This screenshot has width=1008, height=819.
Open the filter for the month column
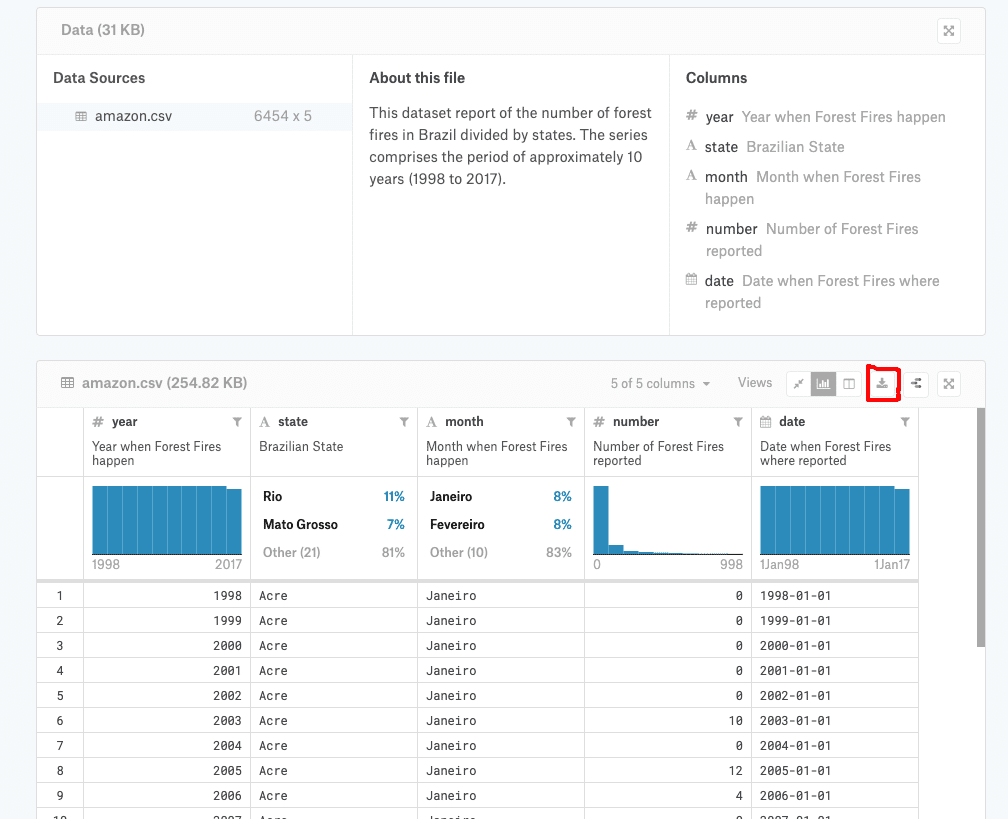pos(571,422)
